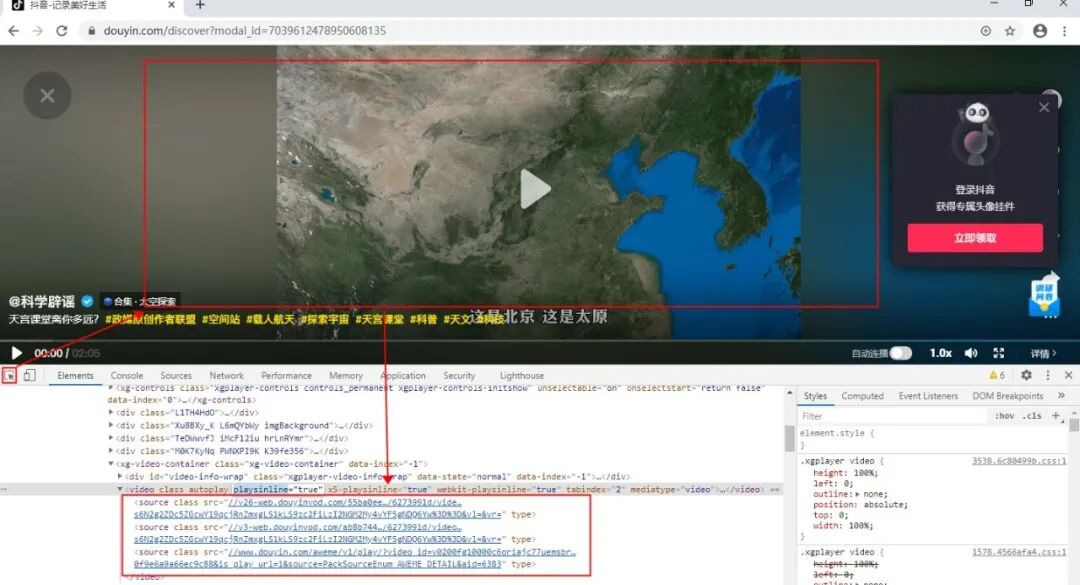Open the blue survey envelope icon
Image resolution: width=1080 pixels, height=585 pixels.
point(1044,296)
